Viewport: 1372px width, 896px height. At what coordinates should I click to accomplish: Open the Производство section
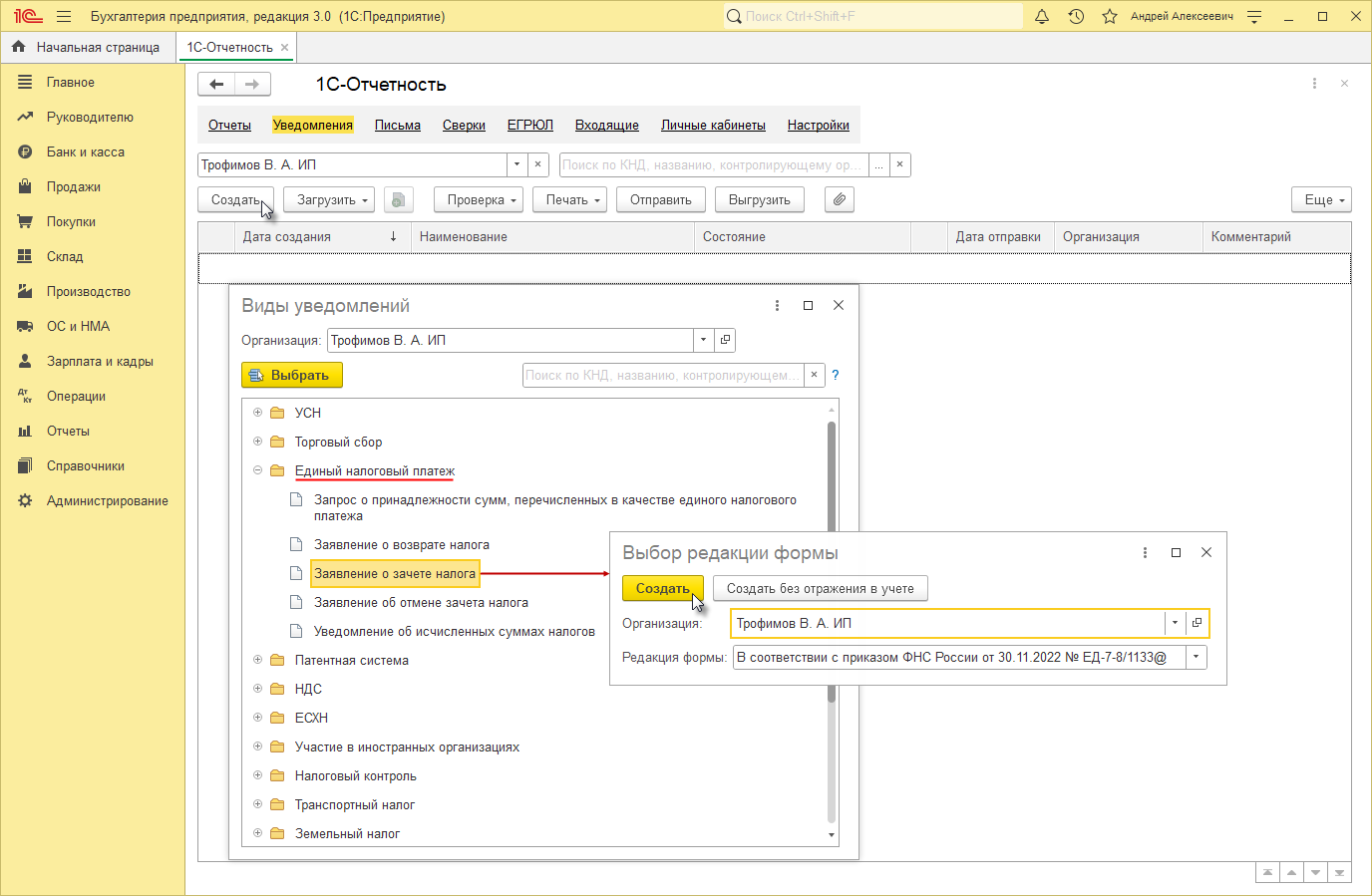tap(88, 292)
